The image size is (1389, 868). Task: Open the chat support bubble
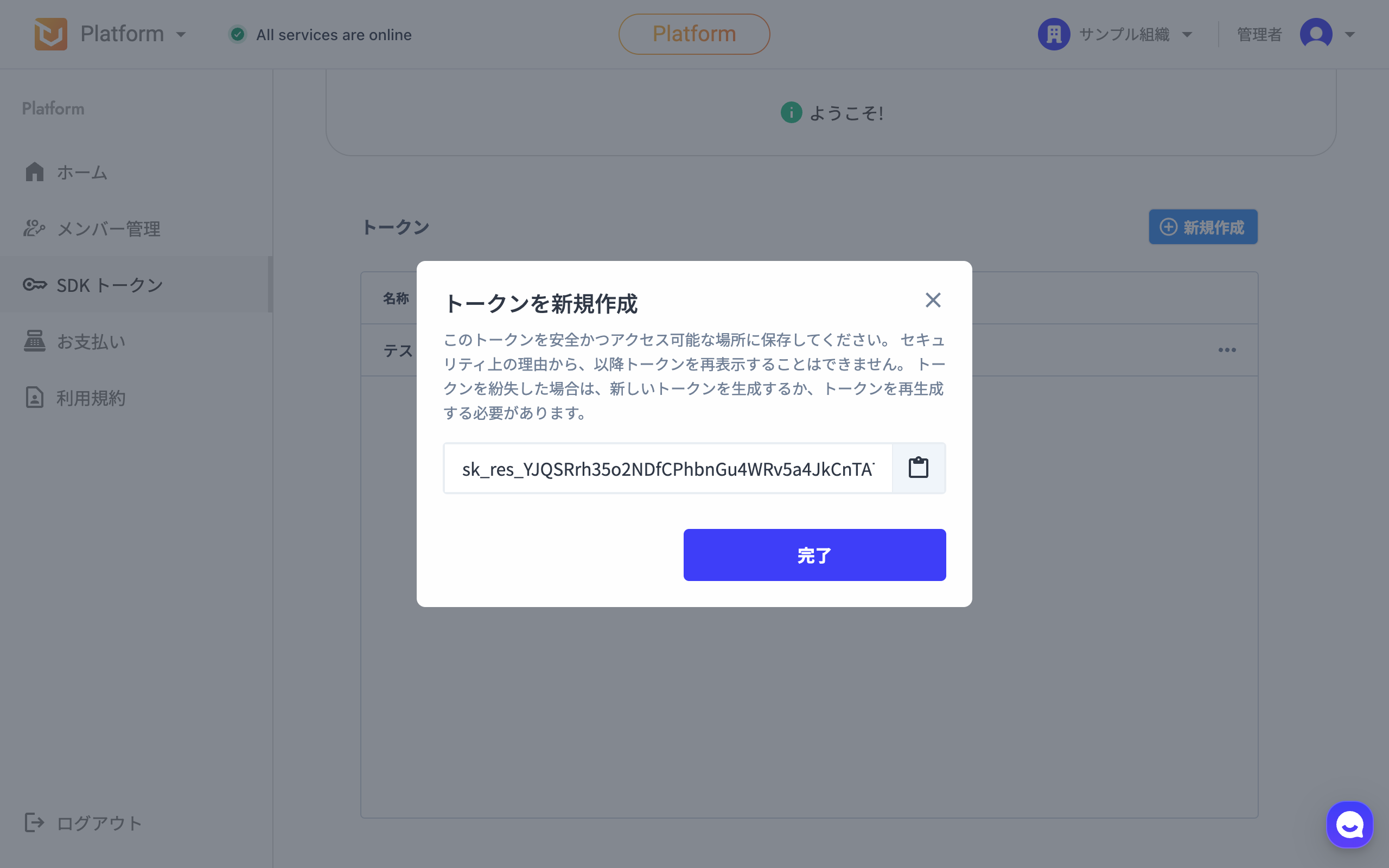point(1349,825)
